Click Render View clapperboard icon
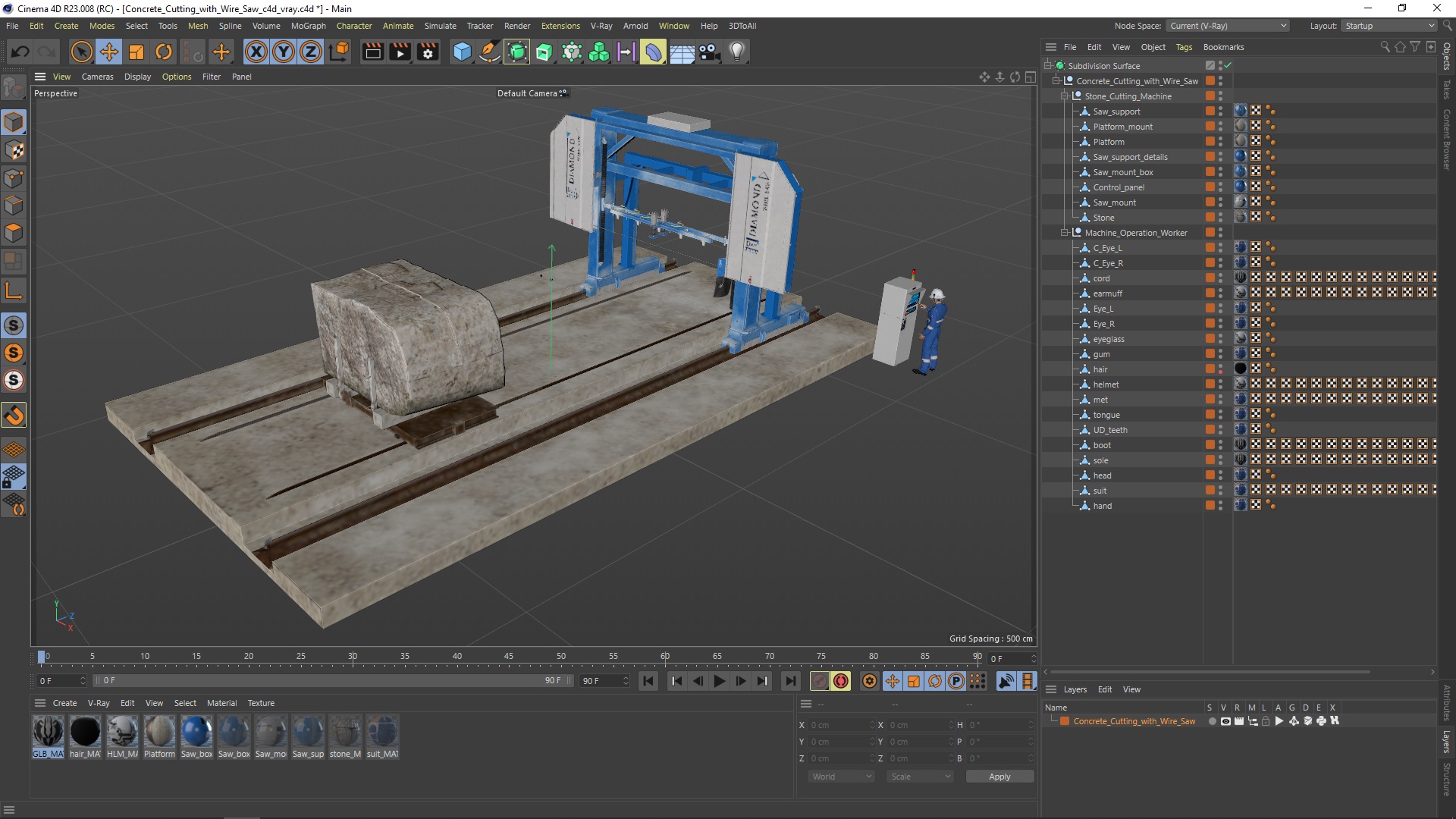This screenshot has width=1456, height=819. point(372,52)
